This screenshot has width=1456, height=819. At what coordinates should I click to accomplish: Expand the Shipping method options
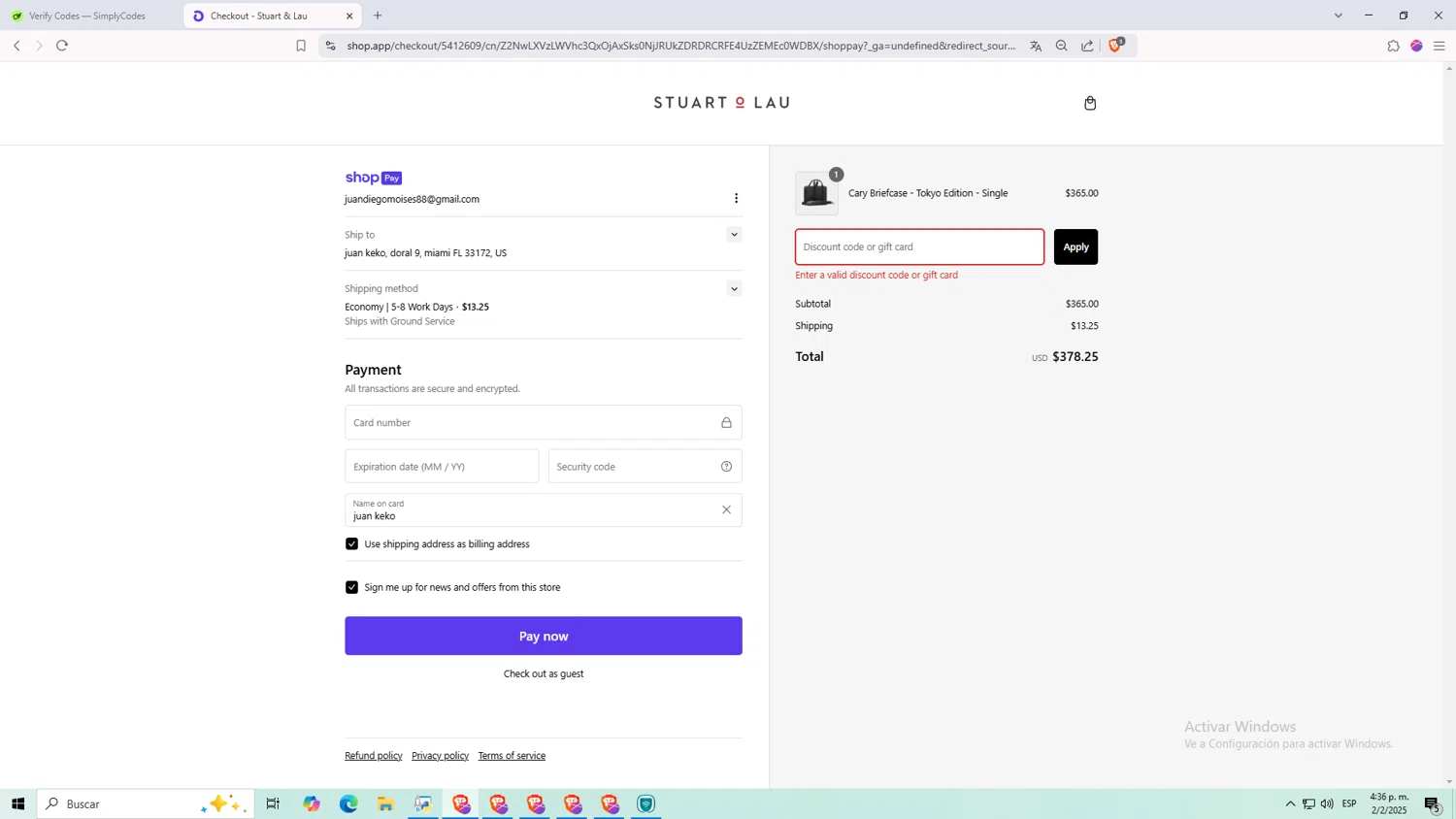734,288
